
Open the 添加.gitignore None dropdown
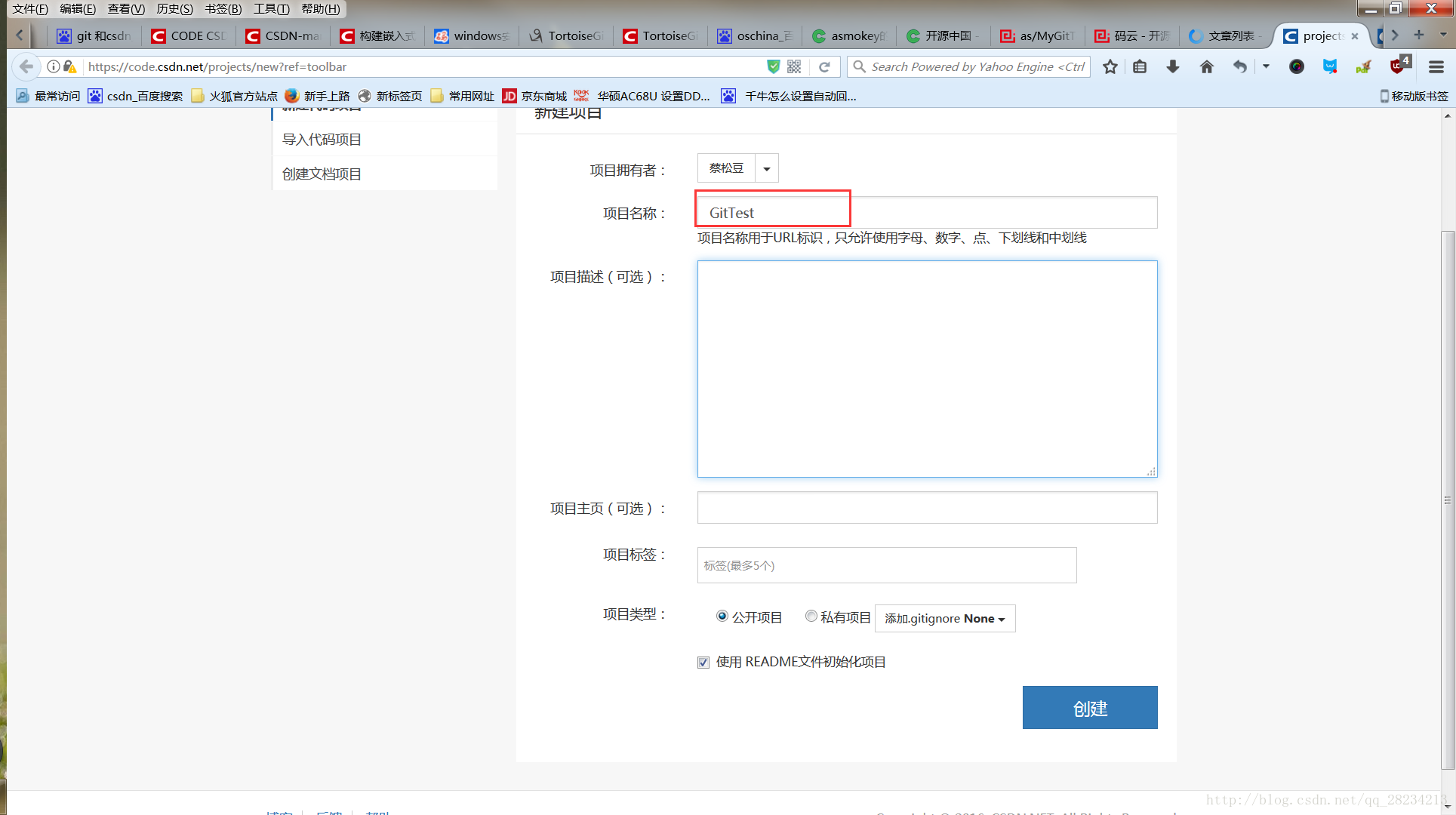945,619
